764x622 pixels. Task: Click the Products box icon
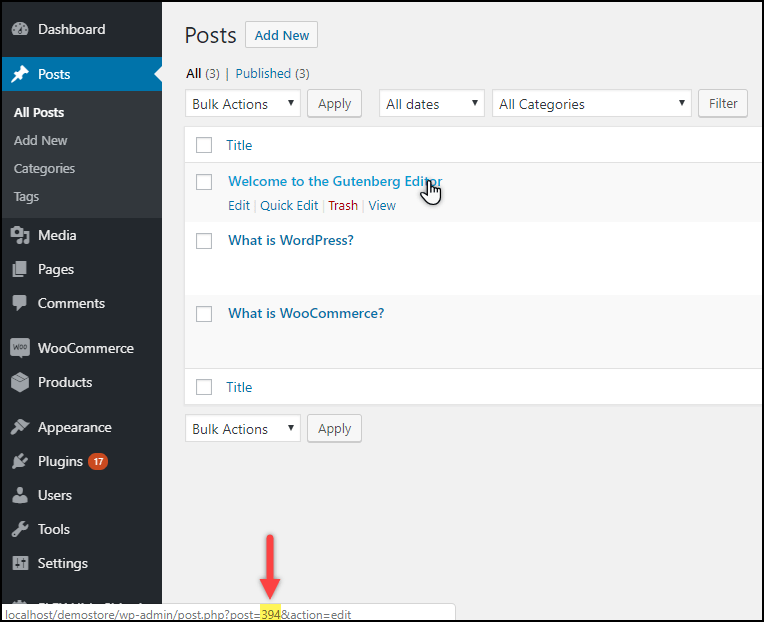pyautogui.click(x=20, y=382)
